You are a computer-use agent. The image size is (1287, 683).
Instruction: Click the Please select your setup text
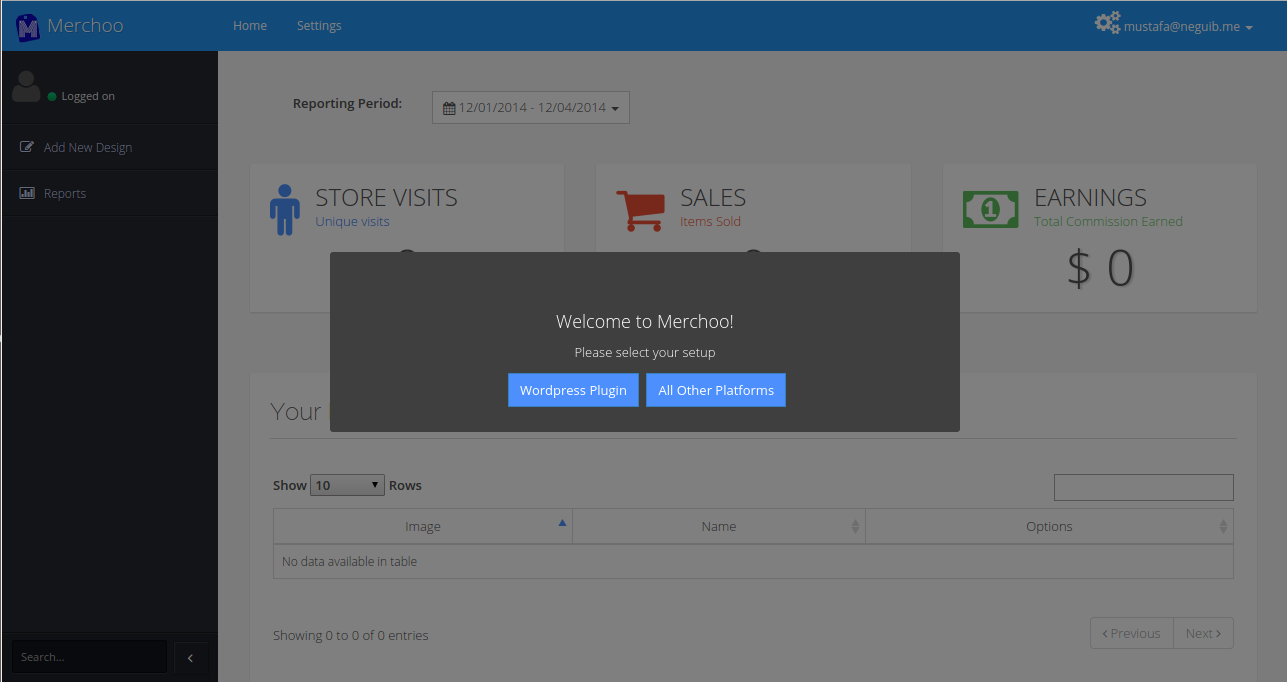tap(645, 353)
